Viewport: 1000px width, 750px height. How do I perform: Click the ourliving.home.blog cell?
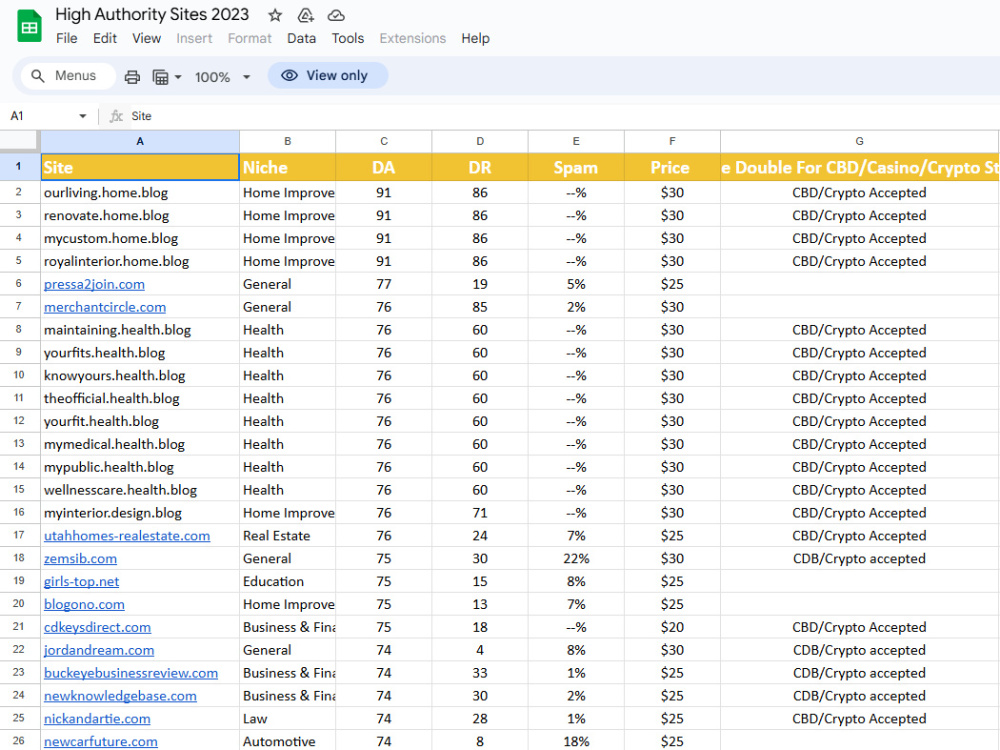click(x=140, y=193)
